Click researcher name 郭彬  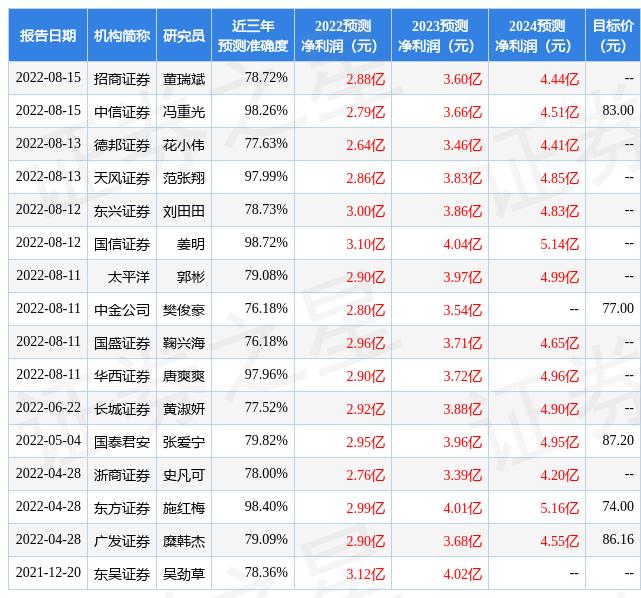tap(191, 277)
